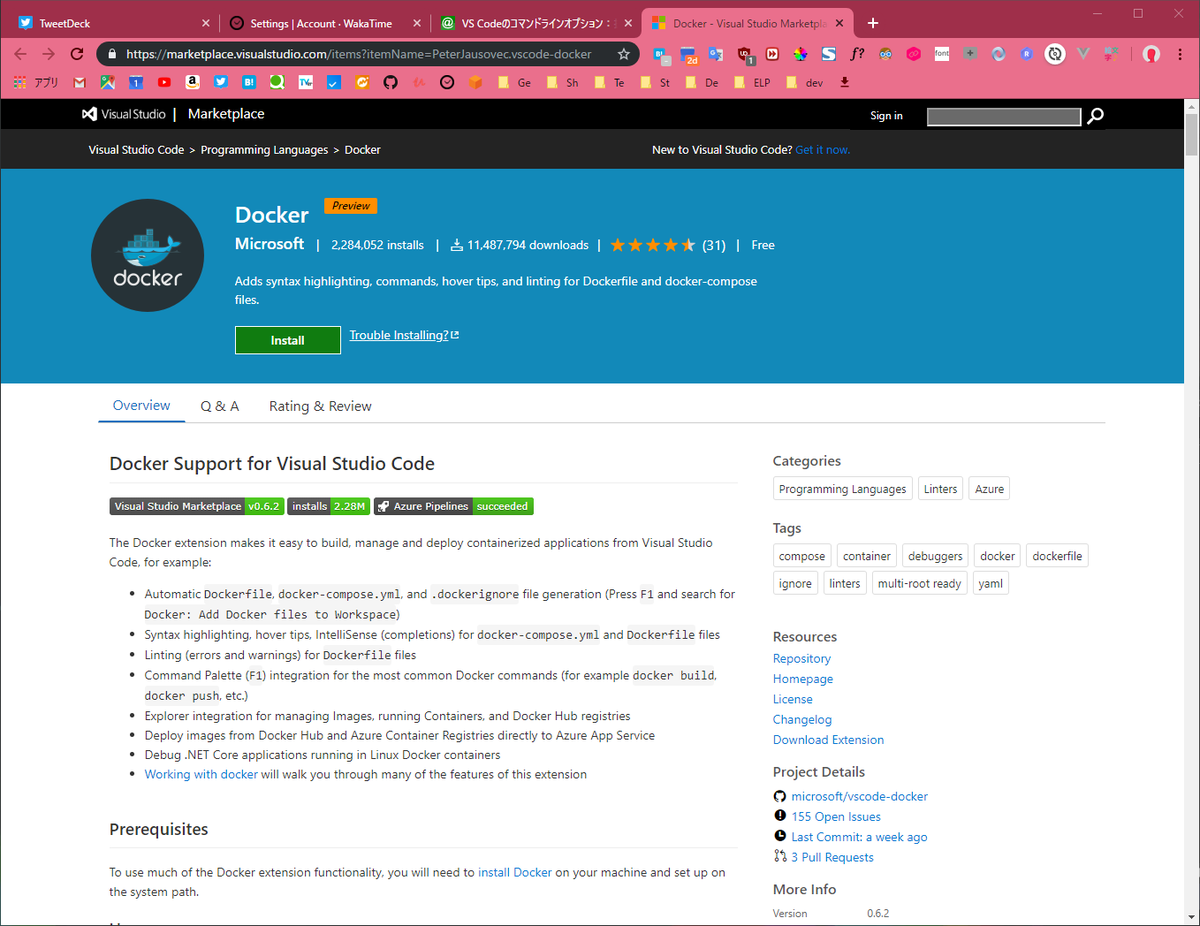Select the dockerfile tag
Viewport: 1200px width, 926px height.
pyautogui.click(x=1057, y=556)
